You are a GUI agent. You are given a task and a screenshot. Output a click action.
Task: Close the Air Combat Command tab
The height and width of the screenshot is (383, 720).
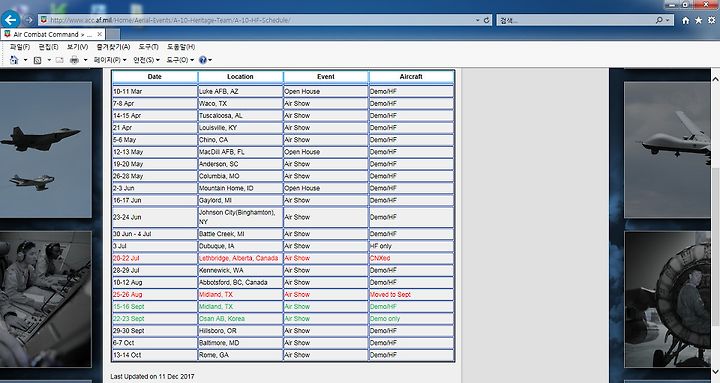tap(100, 34)
